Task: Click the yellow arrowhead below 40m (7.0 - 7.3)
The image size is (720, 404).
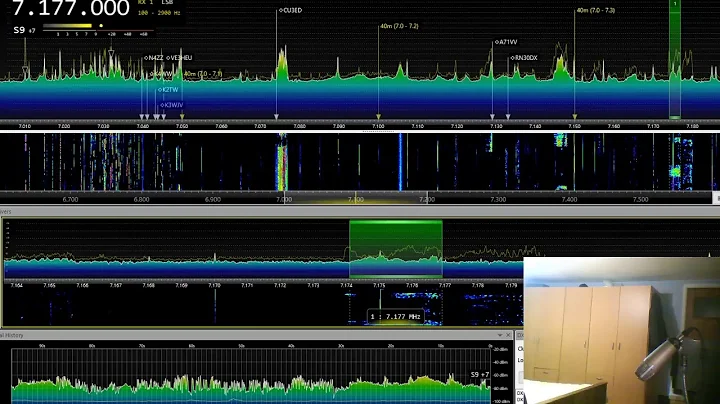Action: (574, 117)
